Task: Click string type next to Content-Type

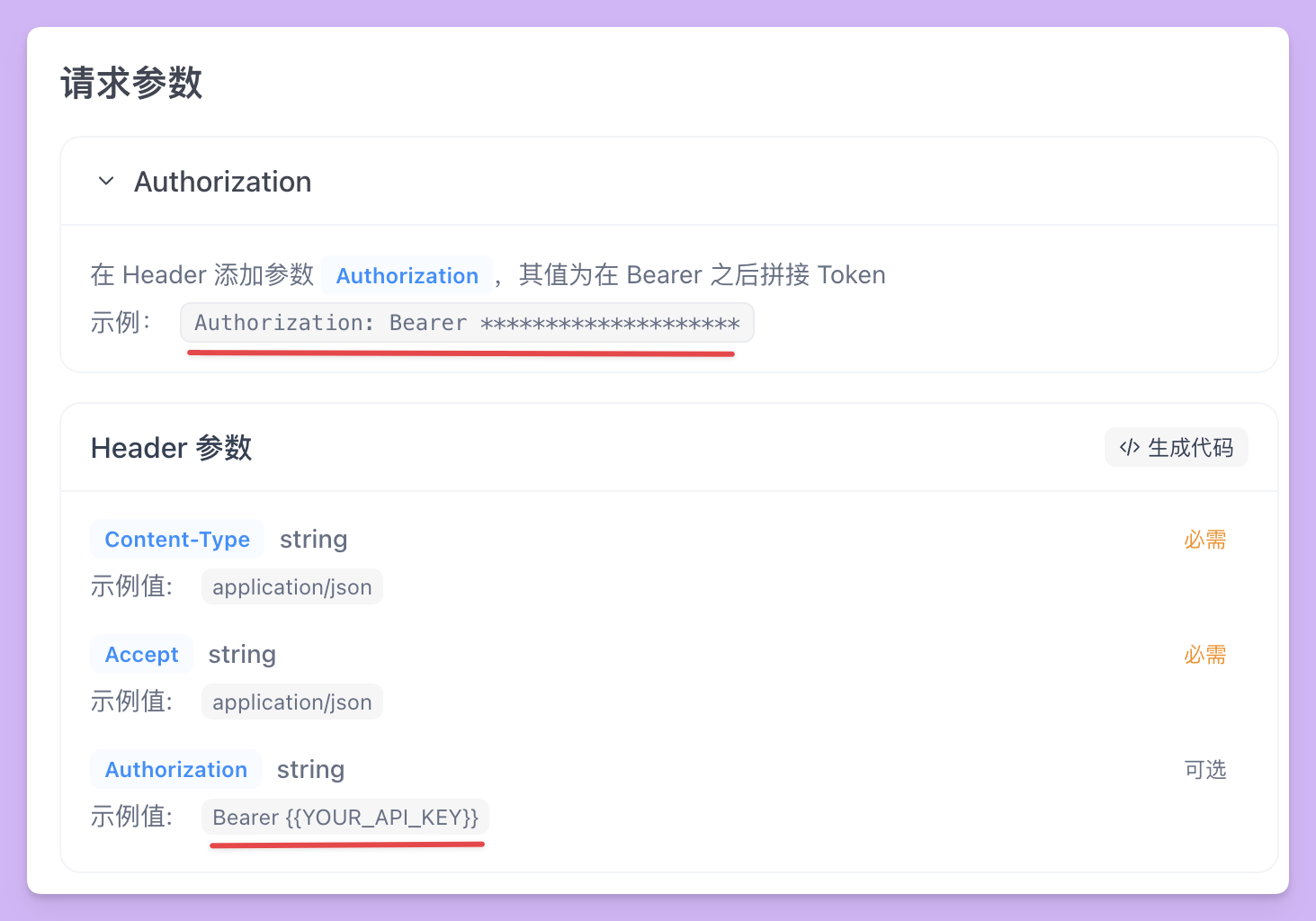Action: click(x=313, y=540)
